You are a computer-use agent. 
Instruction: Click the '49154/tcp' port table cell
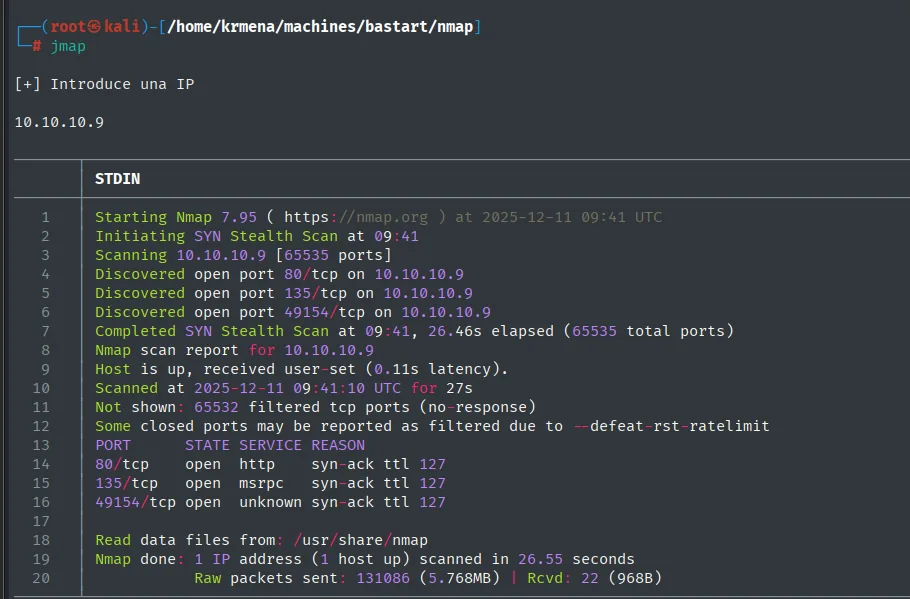(135, 502)
